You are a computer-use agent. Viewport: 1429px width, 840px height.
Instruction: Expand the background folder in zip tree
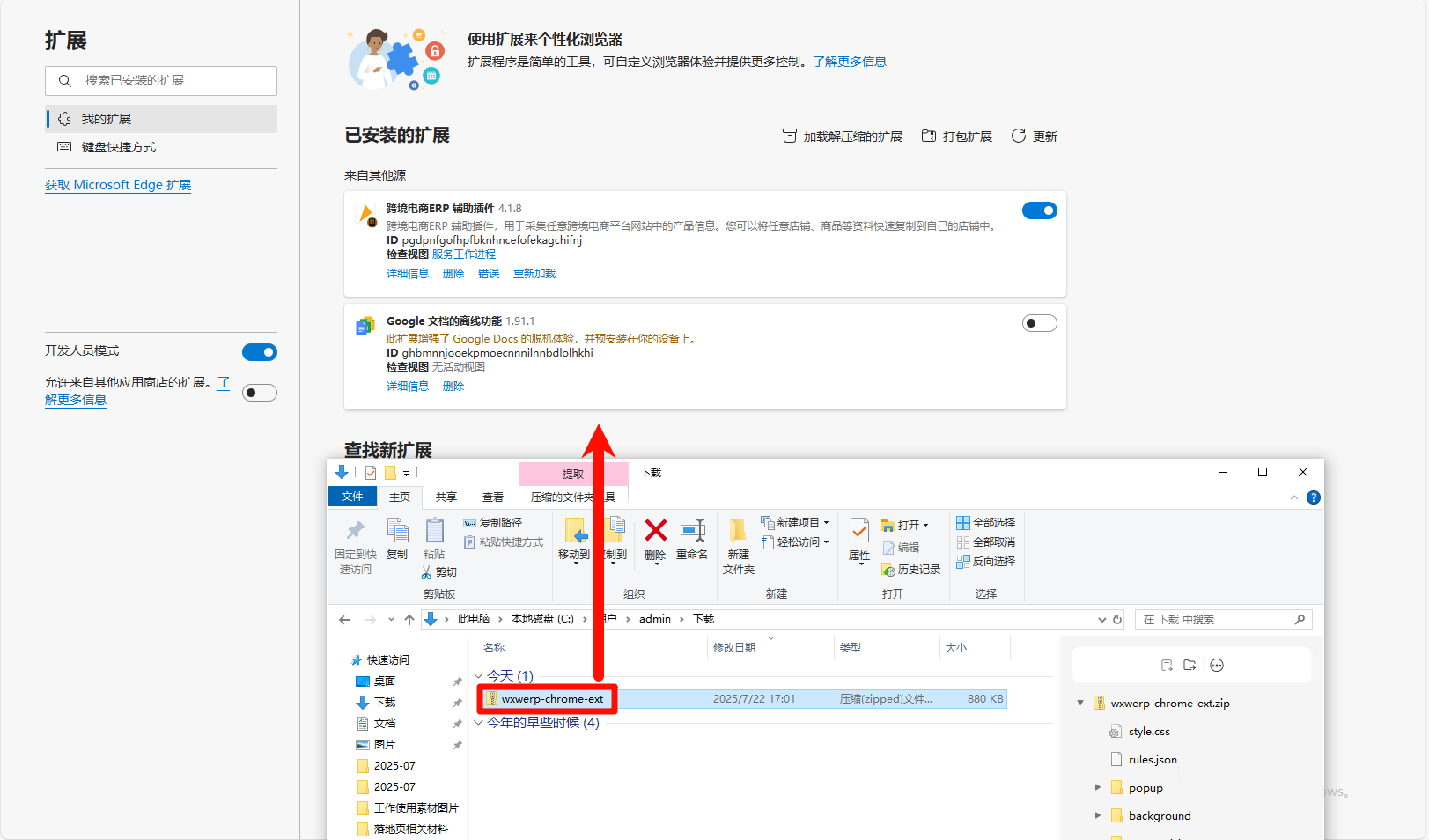(1098, 816)
